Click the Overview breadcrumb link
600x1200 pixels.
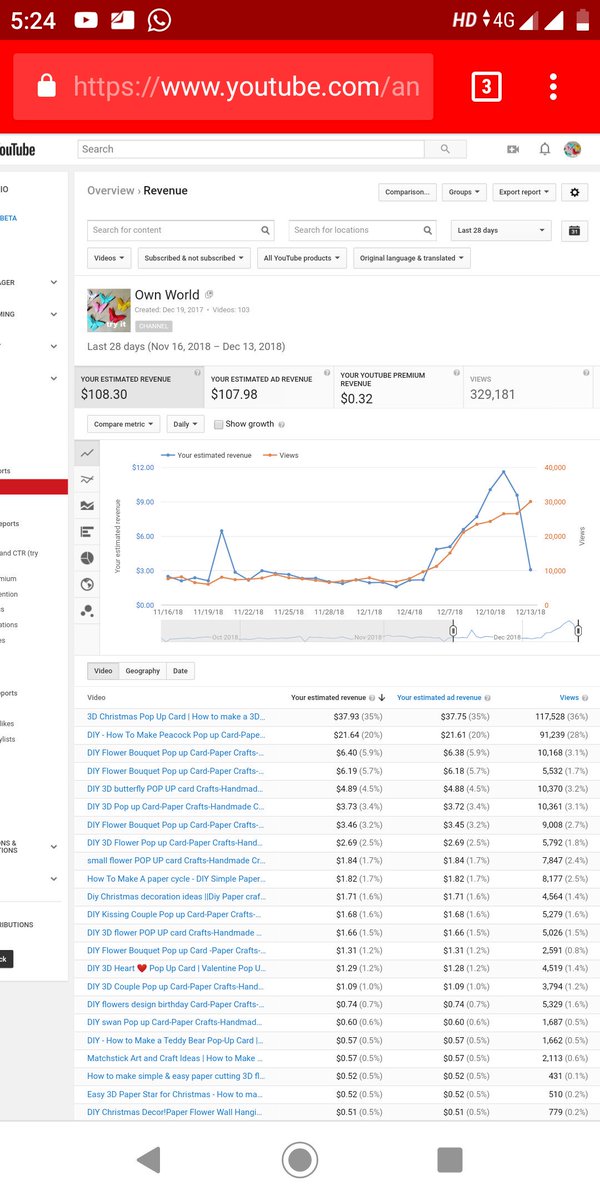coord(110,191)
